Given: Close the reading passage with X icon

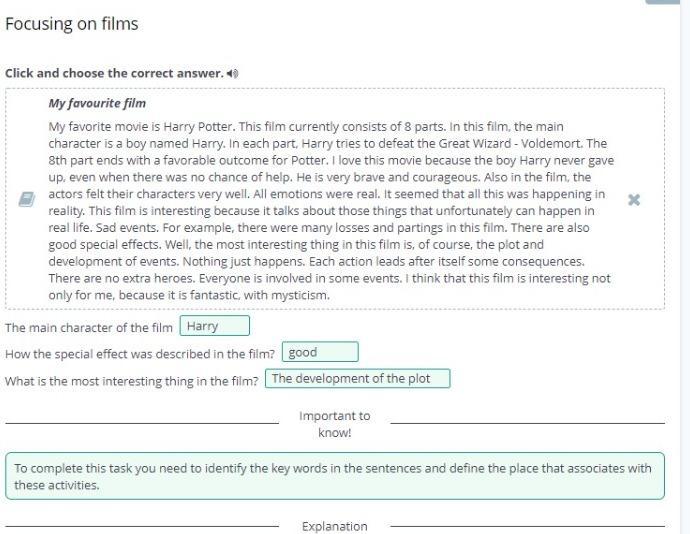Looking at the screenshot, I should tap(633, 199).
